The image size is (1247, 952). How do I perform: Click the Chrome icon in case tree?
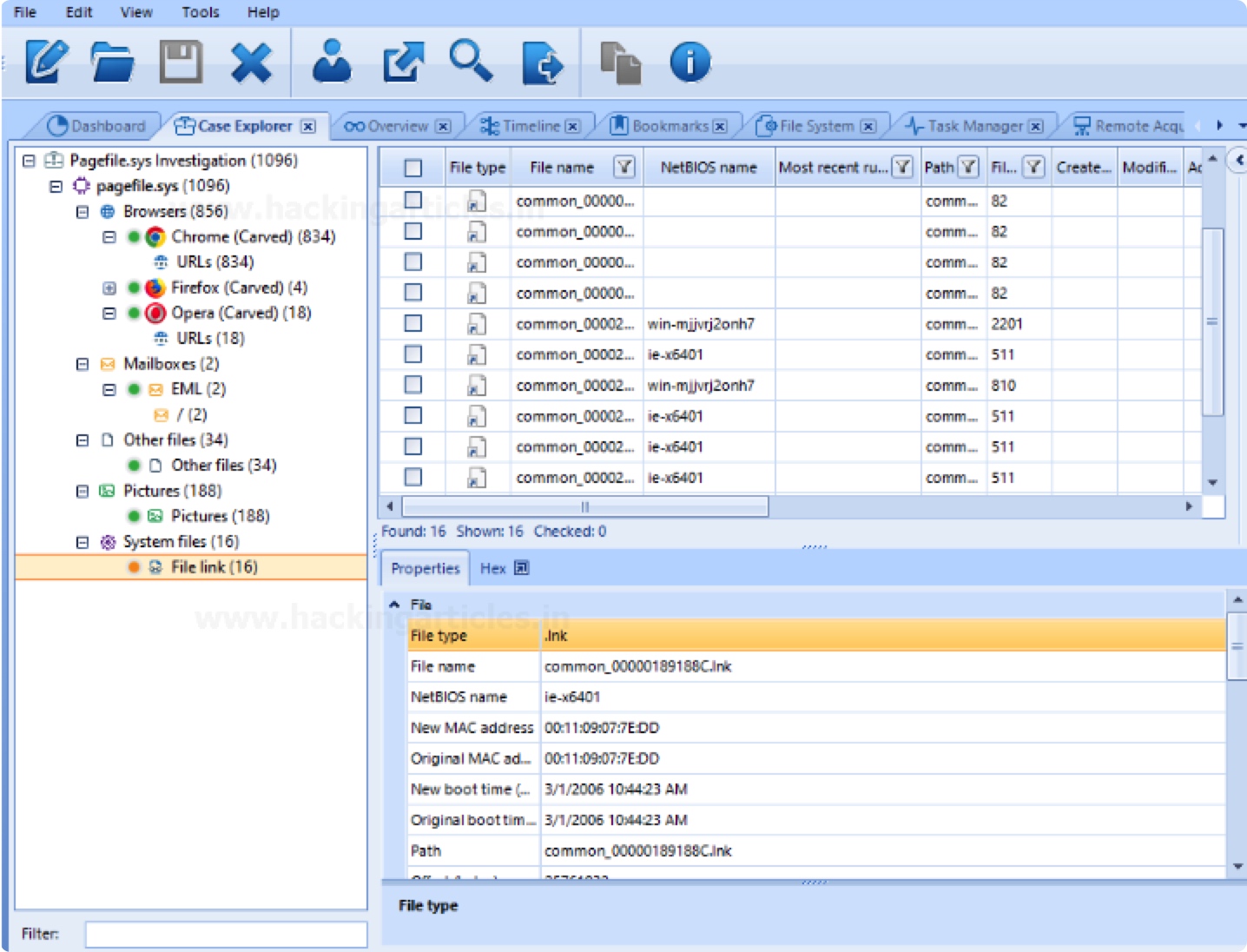(x=155, y=236)
